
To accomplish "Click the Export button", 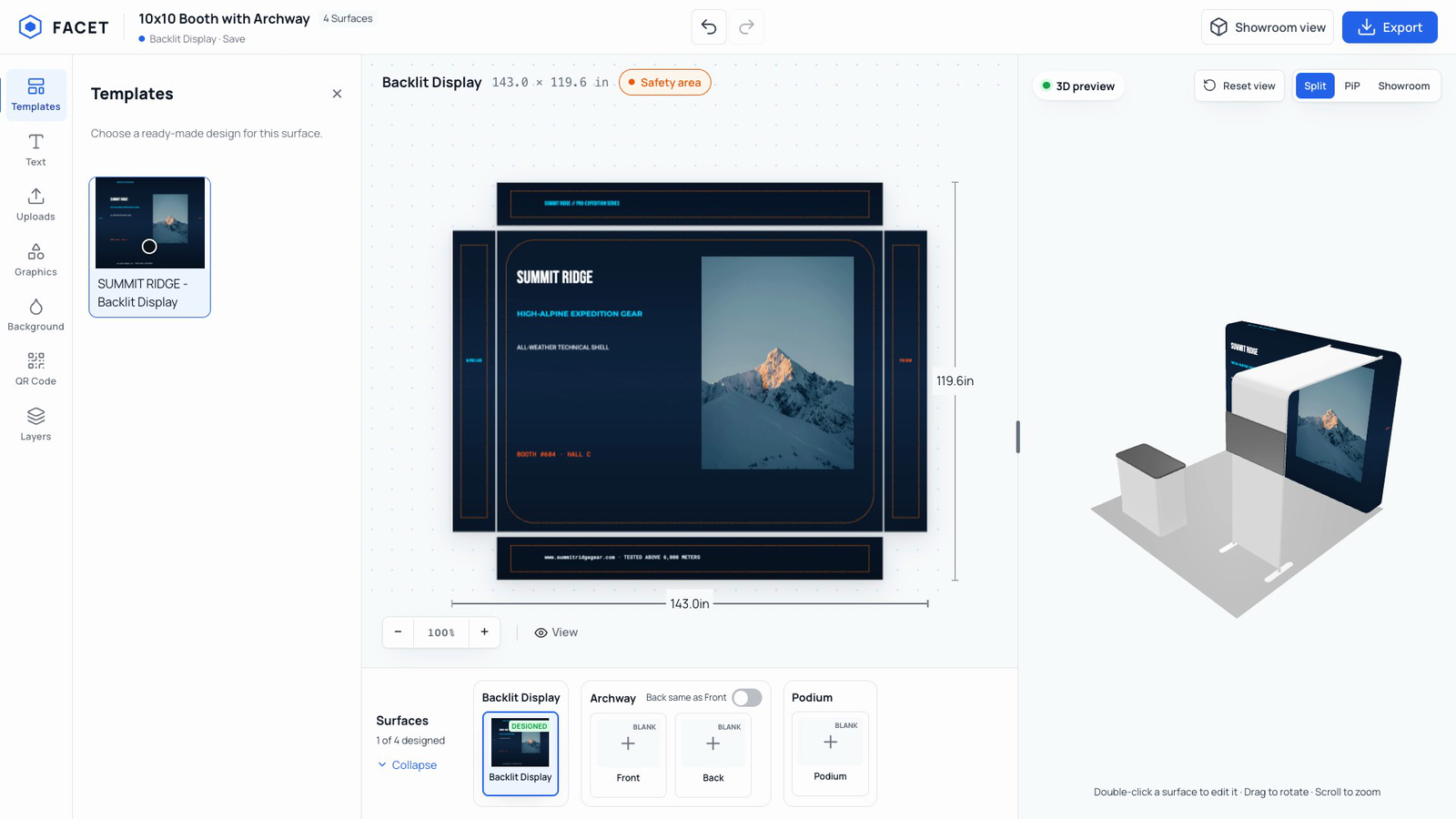I will pyautogui.click(x=1390, y=27).
